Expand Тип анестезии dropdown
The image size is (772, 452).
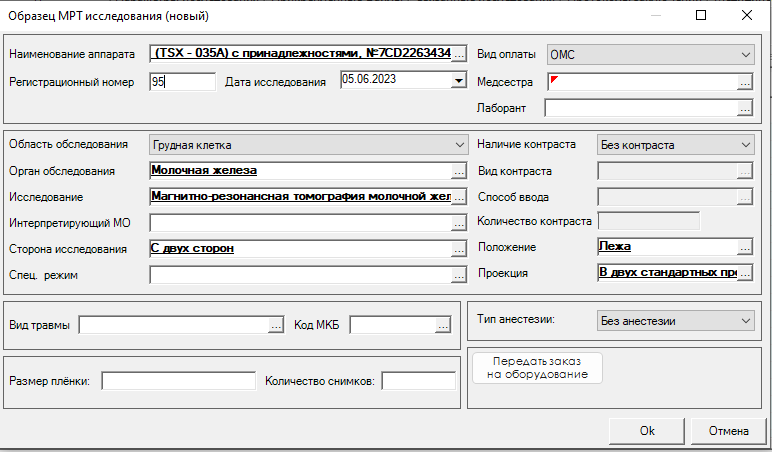[745, 321]
